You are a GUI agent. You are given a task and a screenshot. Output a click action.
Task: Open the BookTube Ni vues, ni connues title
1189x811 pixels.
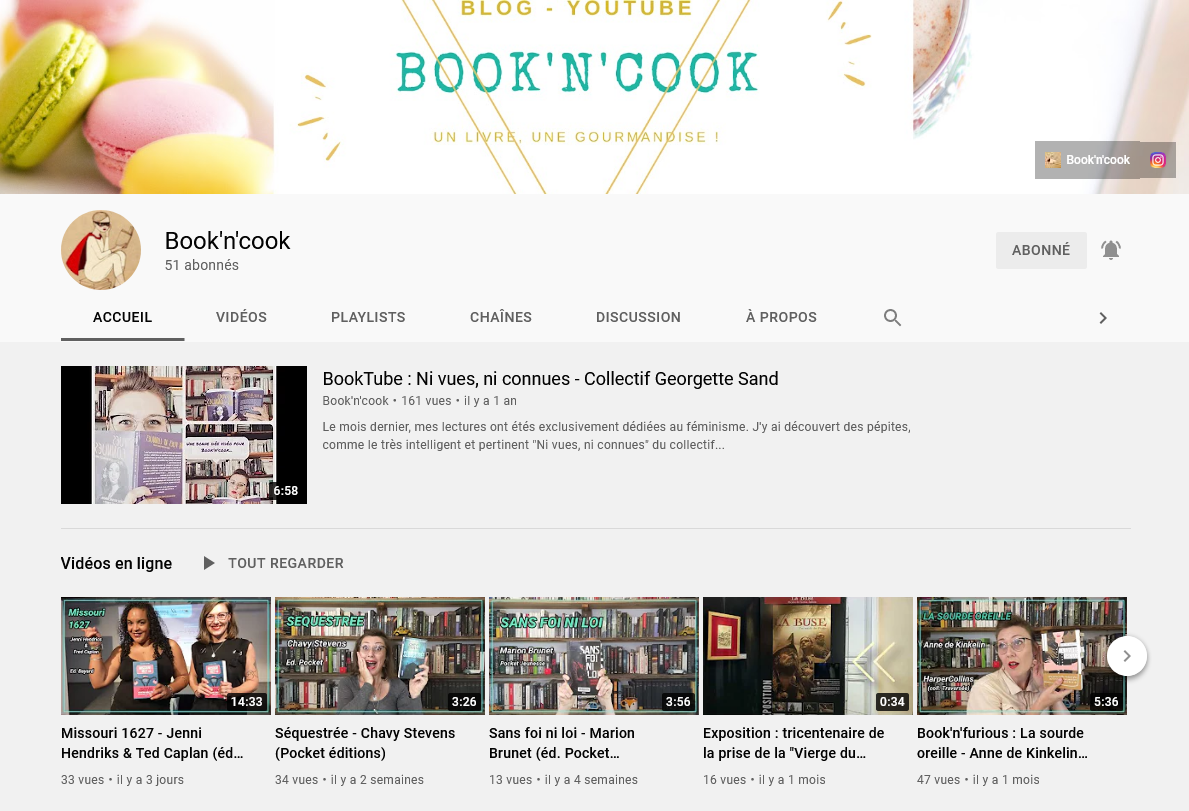click(x=550, y=379)
